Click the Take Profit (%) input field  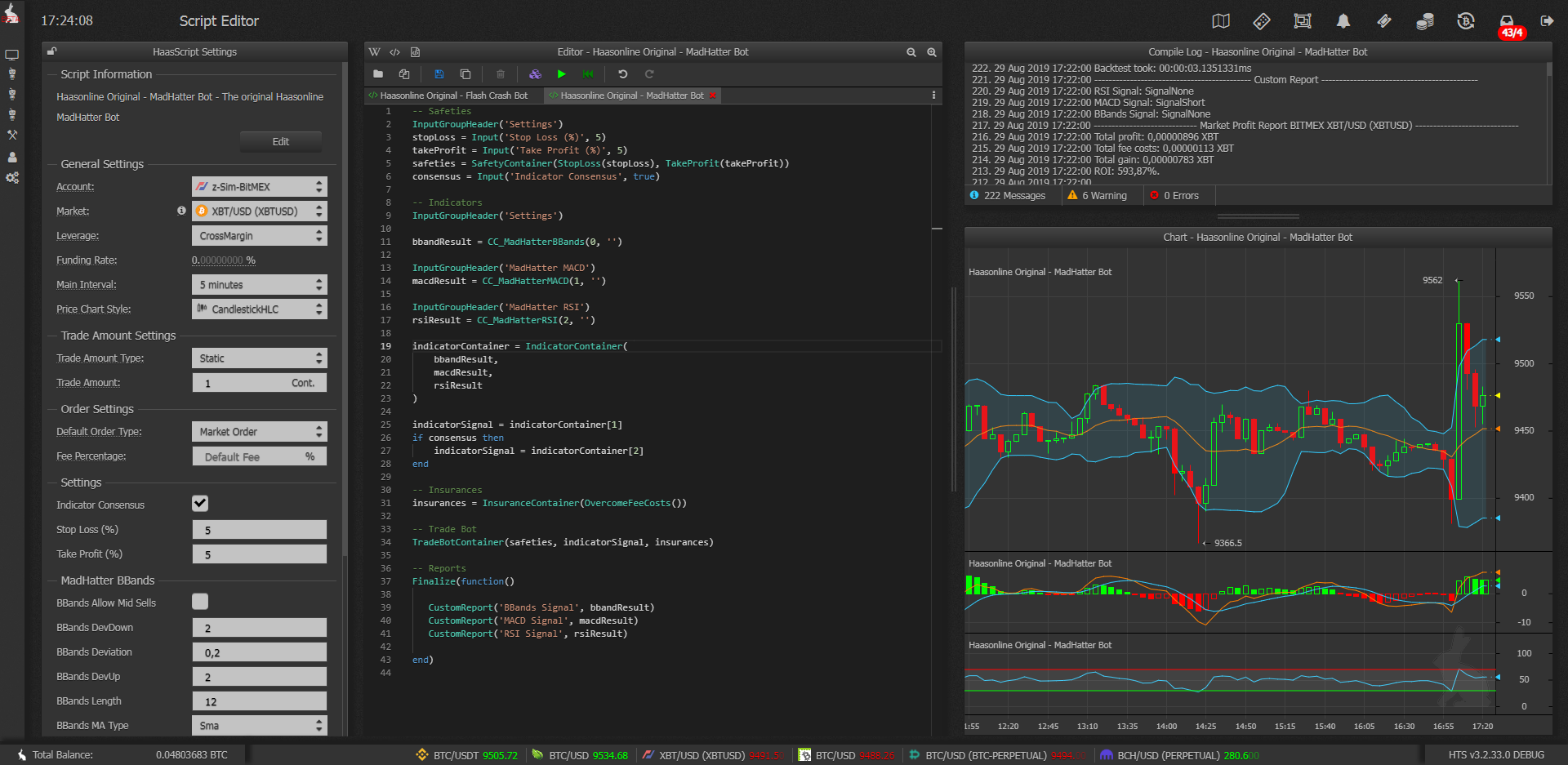260,554
